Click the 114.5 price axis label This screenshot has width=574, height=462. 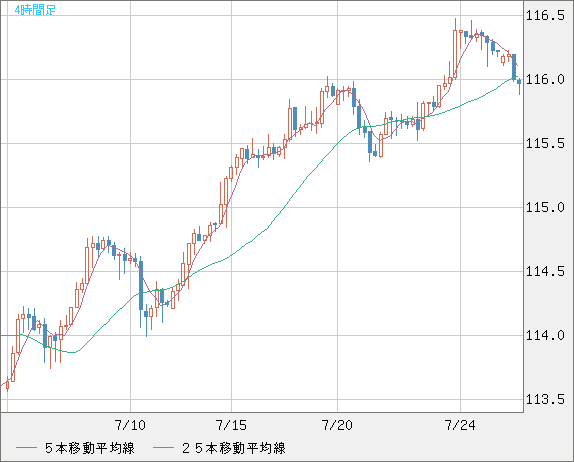point(545,271)
